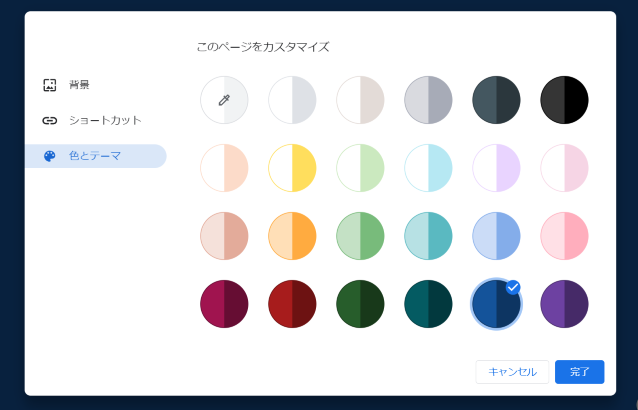The width and height of the screenshot is (638, 410).
Task: Click the eyedropper custom color picker
Action: pos(224,100)
